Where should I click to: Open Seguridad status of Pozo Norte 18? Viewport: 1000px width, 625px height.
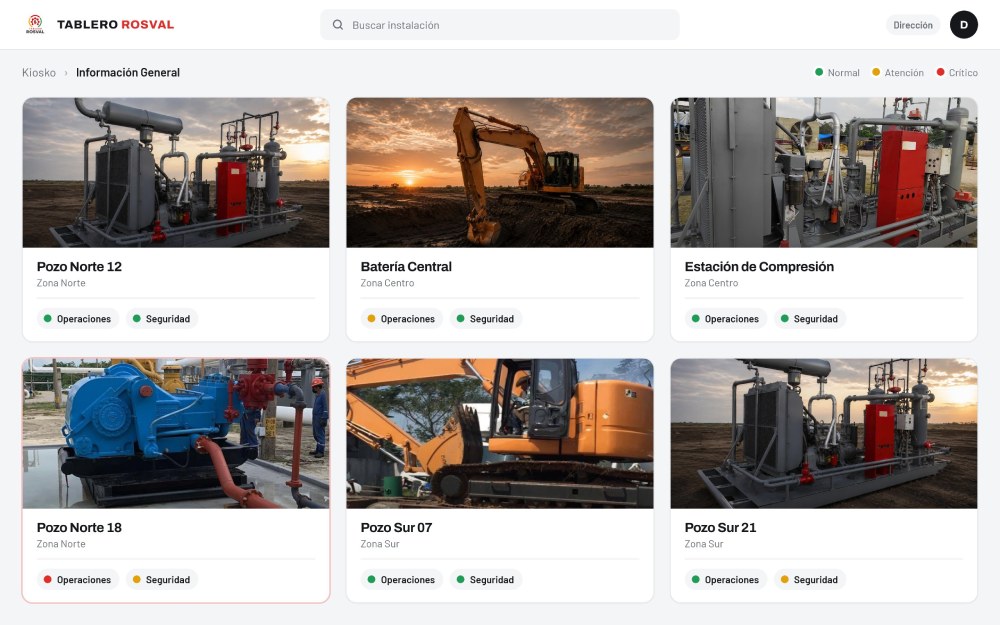pos(161,579)
